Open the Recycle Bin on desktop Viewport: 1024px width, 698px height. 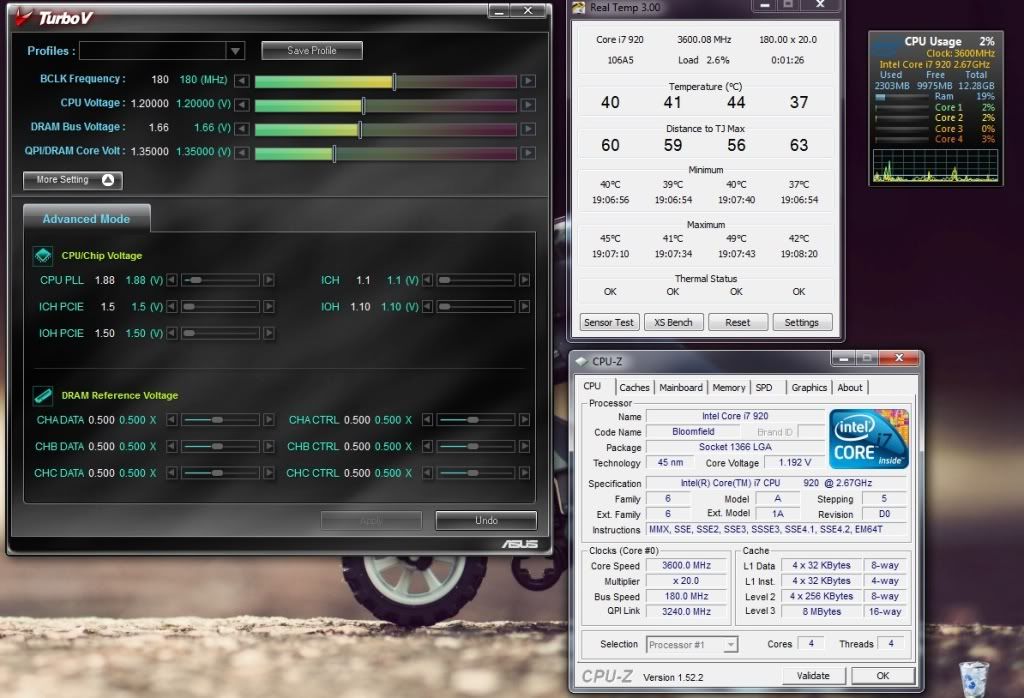tap(974, 679)
